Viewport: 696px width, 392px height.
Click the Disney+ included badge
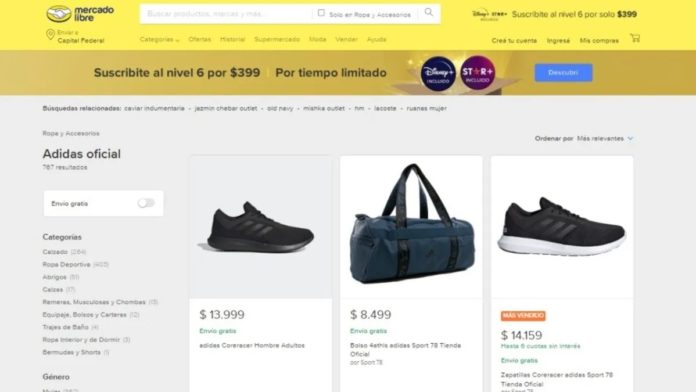tap(438, 73)
